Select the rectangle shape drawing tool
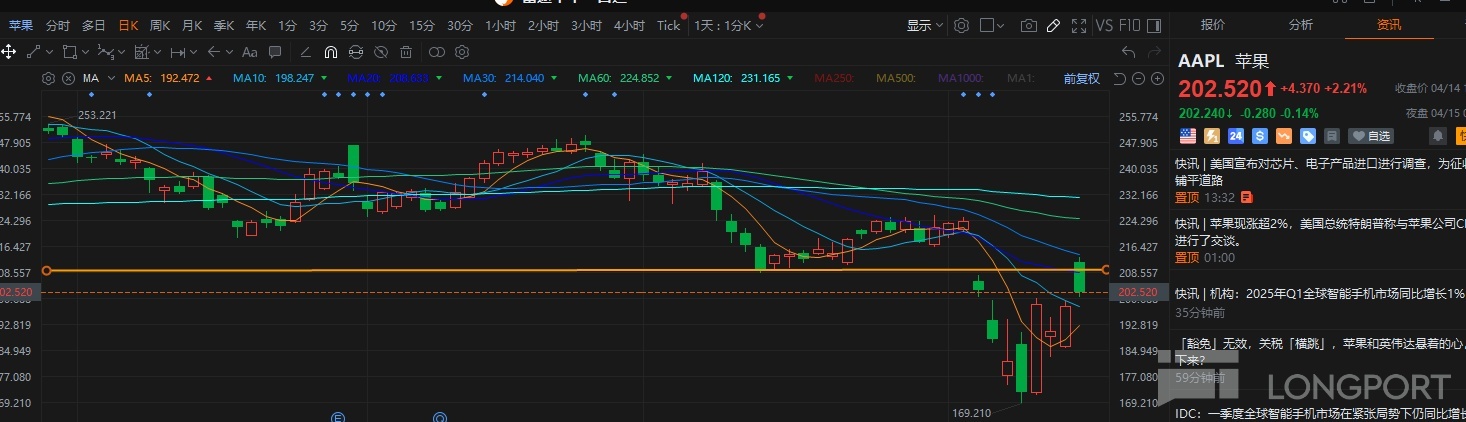 click(70, 52)
